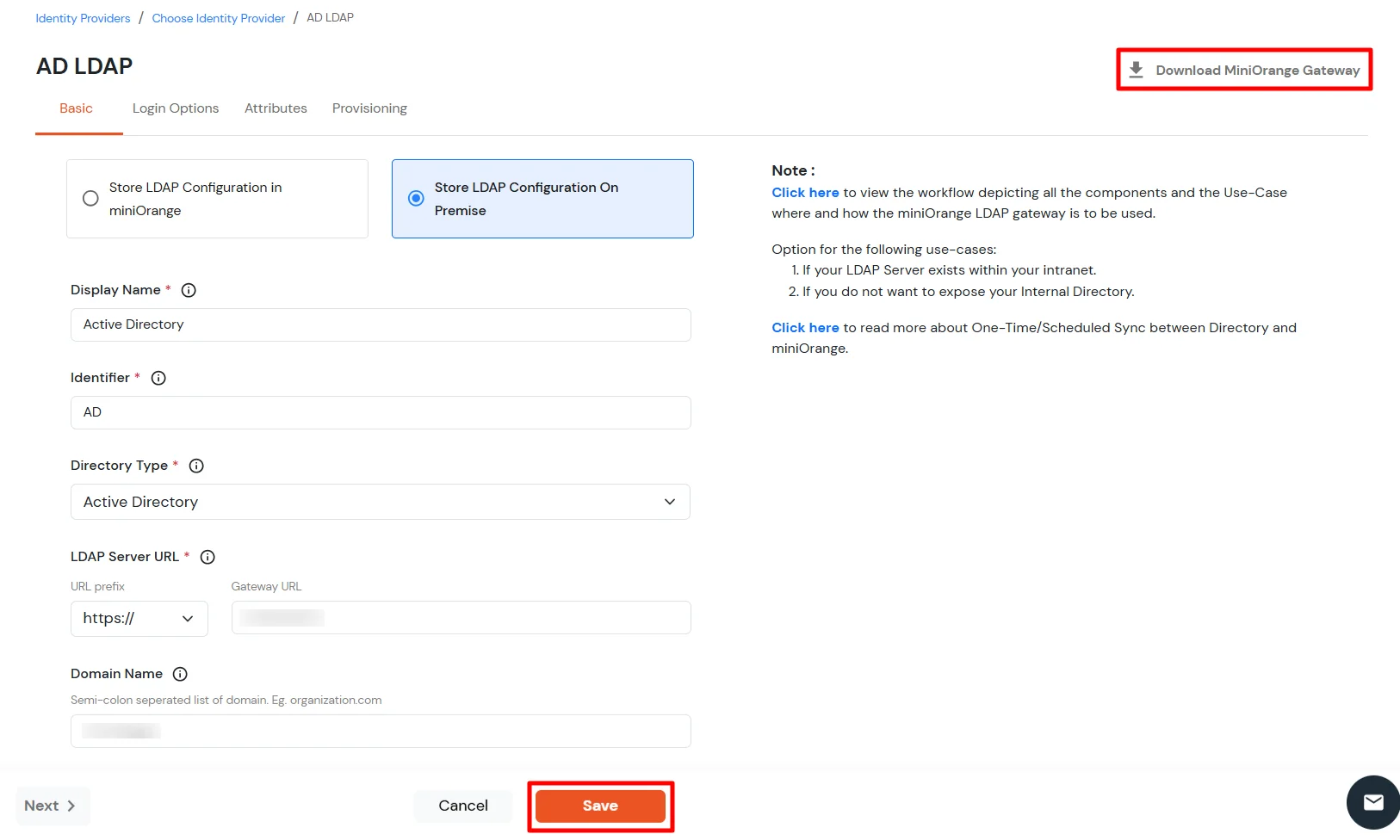This screenshot has height=840, width=1400.
Task: Switch to the Provisioning tab
Action: pyautogui.click(x=369, y=108)
